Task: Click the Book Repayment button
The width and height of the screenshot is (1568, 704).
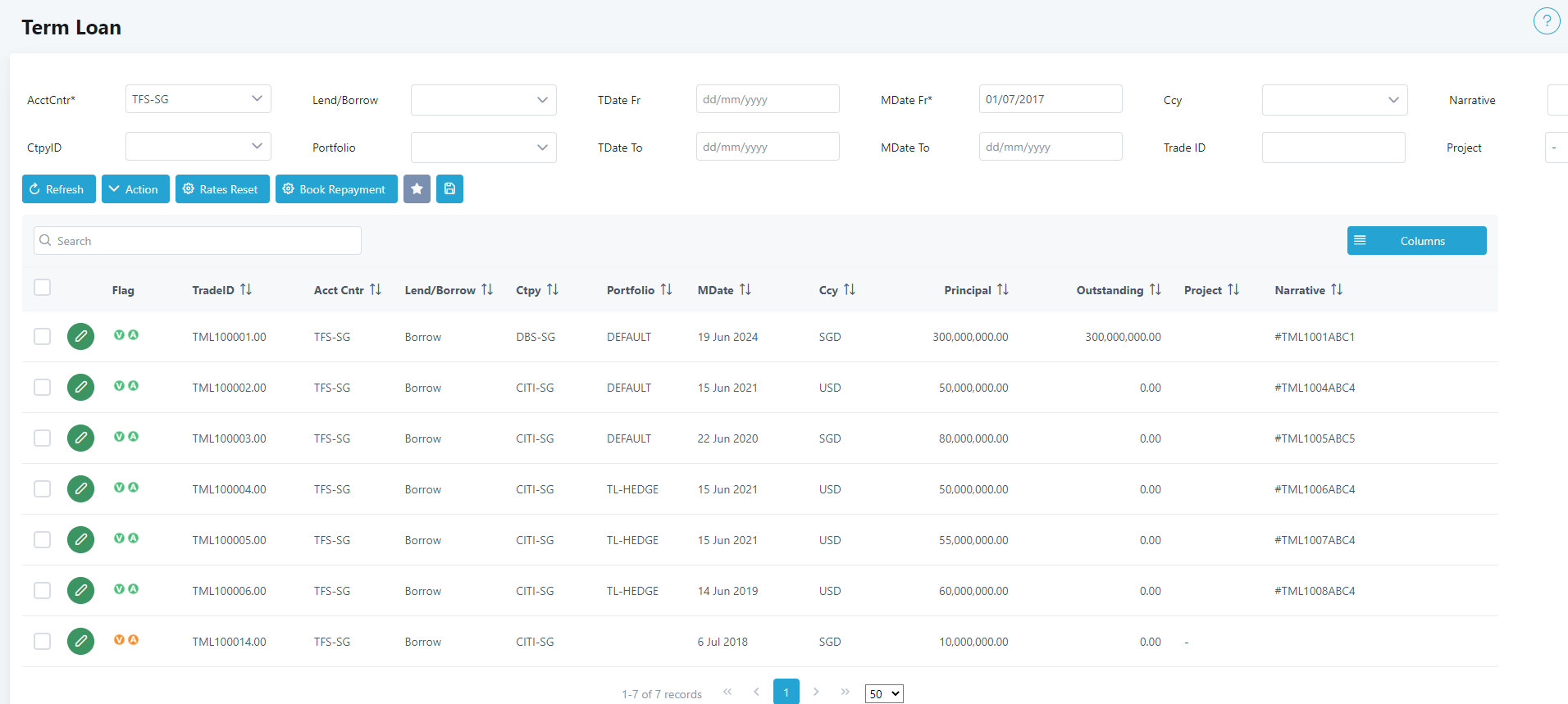Action: [x=336, y=189]
